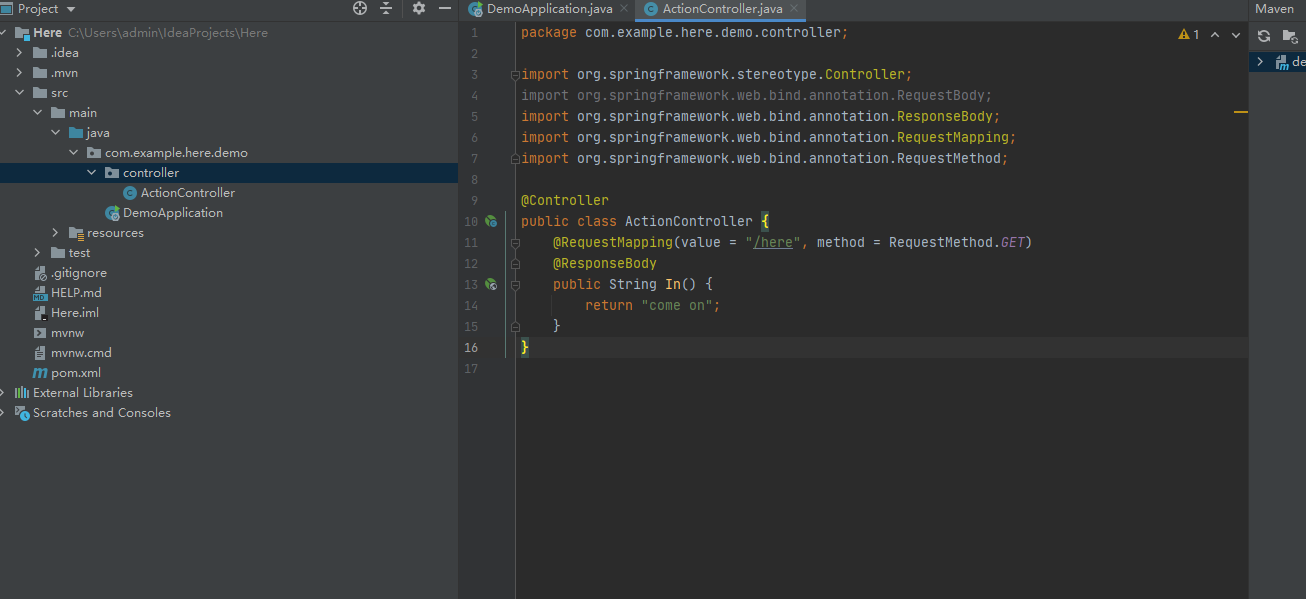Toggle the import block fold marker
Viewport: 1306px width, 599px height.
pyautogui.click(x=514, y=75)
